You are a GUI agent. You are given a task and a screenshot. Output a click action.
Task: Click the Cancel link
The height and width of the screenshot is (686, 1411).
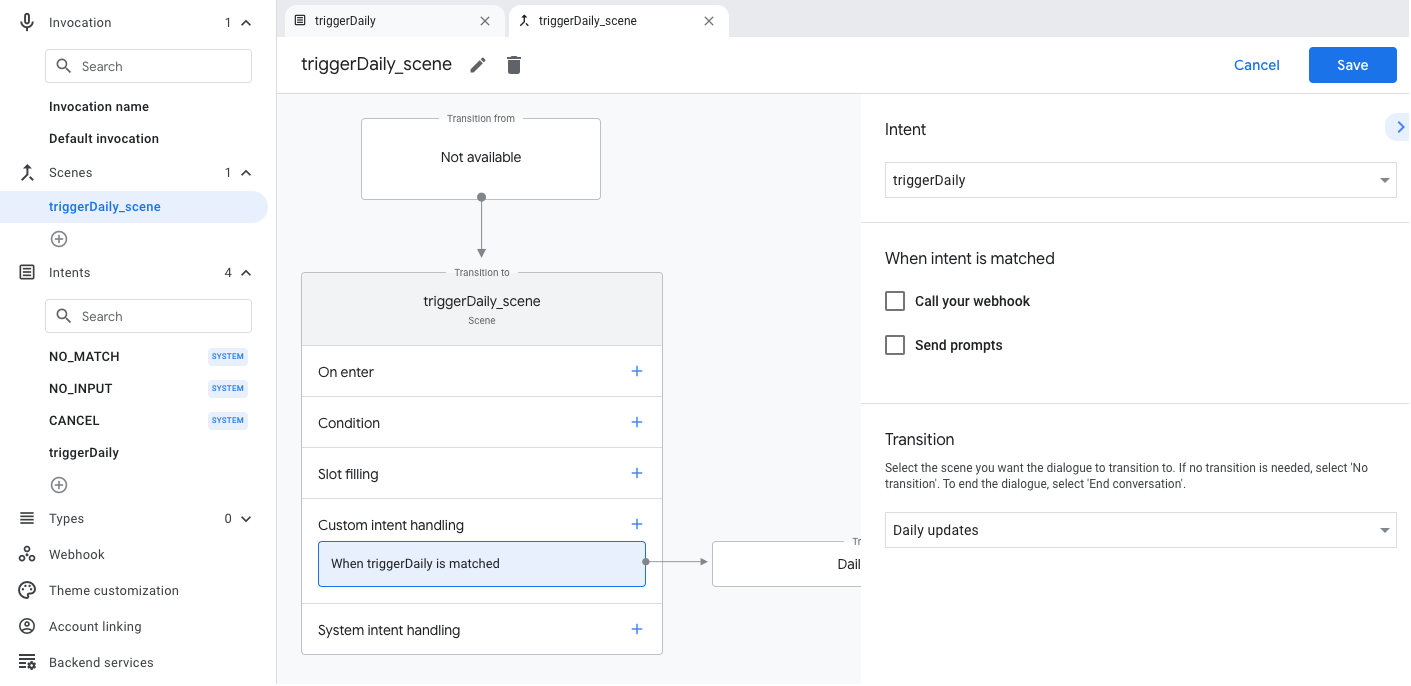tap(1256, 65)
